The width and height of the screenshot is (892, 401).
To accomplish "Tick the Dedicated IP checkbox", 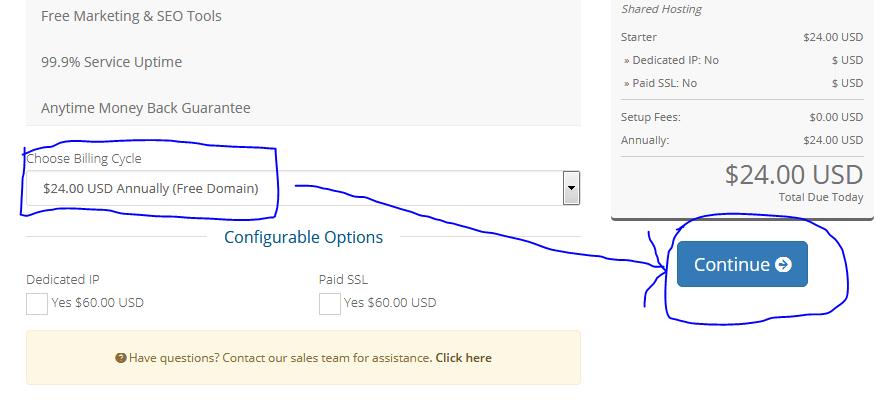I will [x=37, y=303].
